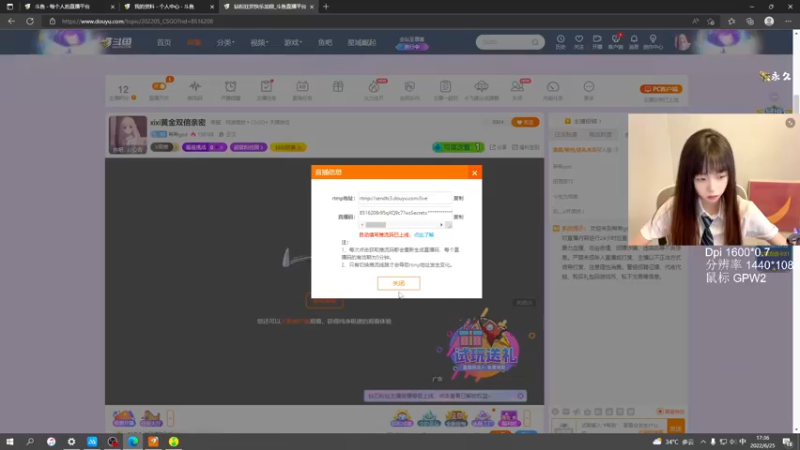Open the AD task icon in toolbar
The image size is (800, 450).
302,87
